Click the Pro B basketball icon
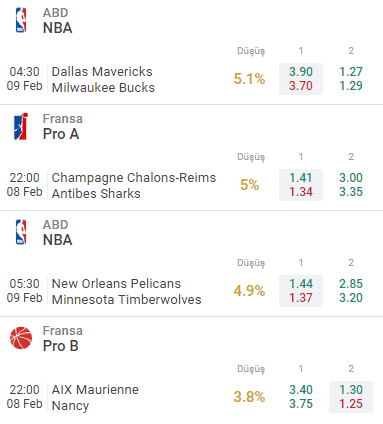The width and height of the screenshot is (383, 424). (21, 338)
